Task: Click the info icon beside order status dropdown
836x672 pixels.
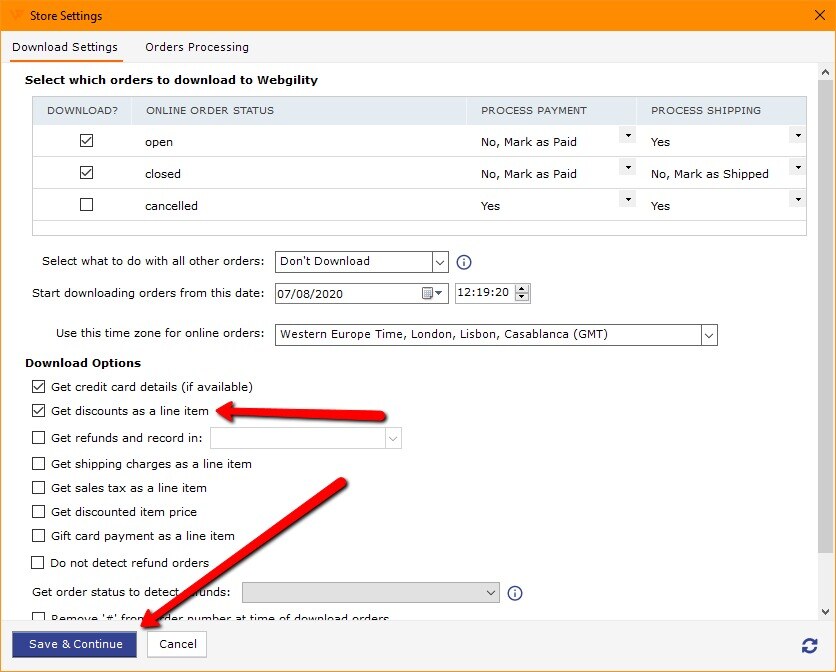Action: tap(515, 593)
